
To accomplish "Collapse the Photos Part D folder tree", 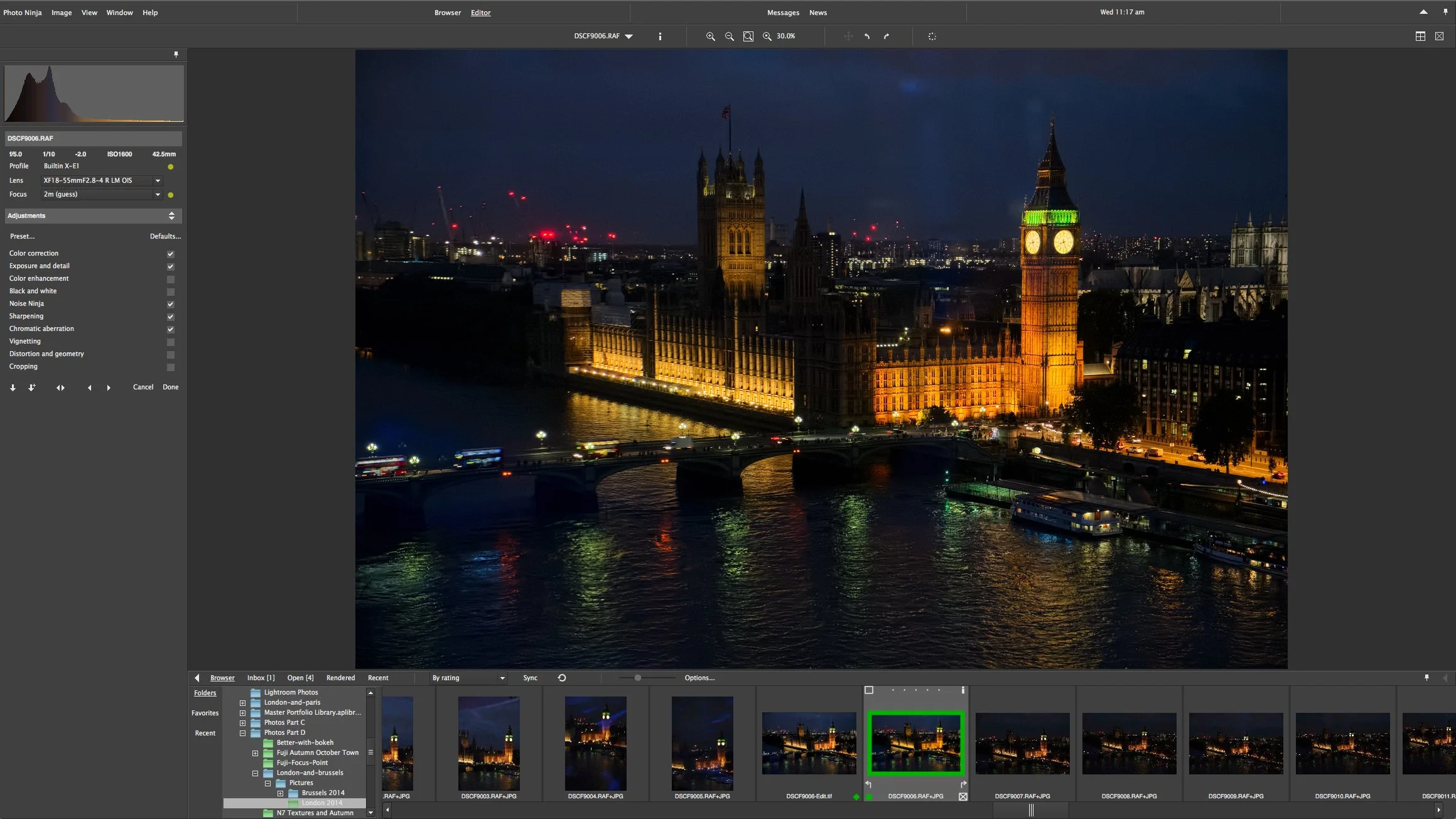I will click(x=242, y=732).
